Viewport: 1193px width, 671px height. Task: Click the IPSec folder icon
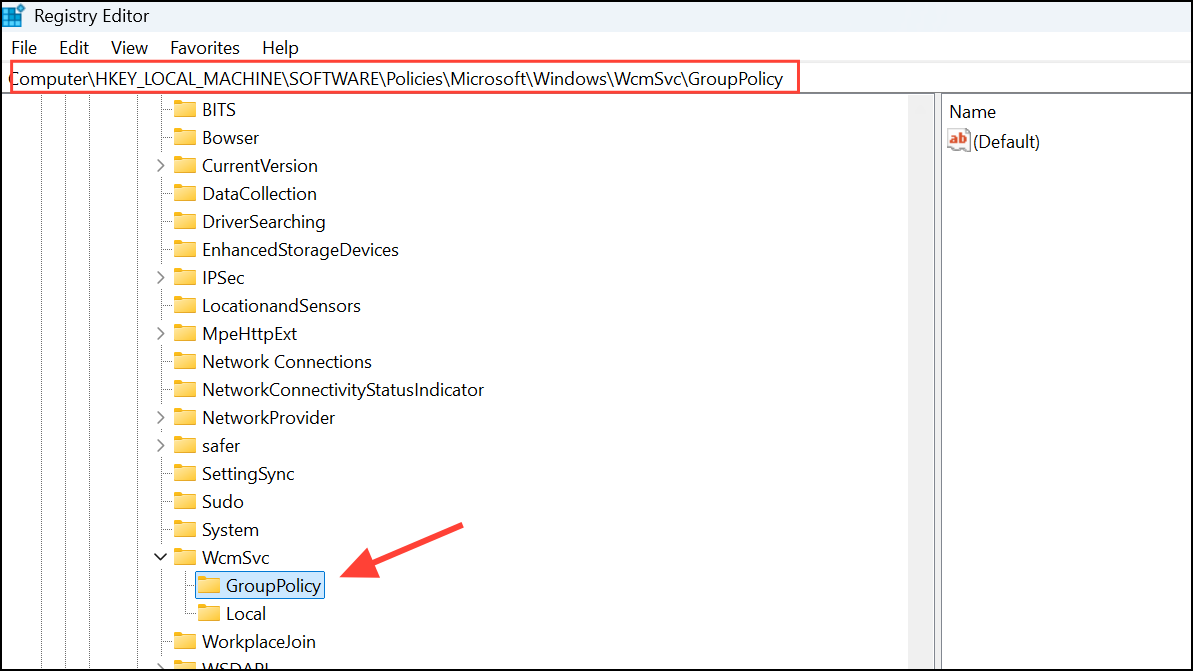point(185,278)
